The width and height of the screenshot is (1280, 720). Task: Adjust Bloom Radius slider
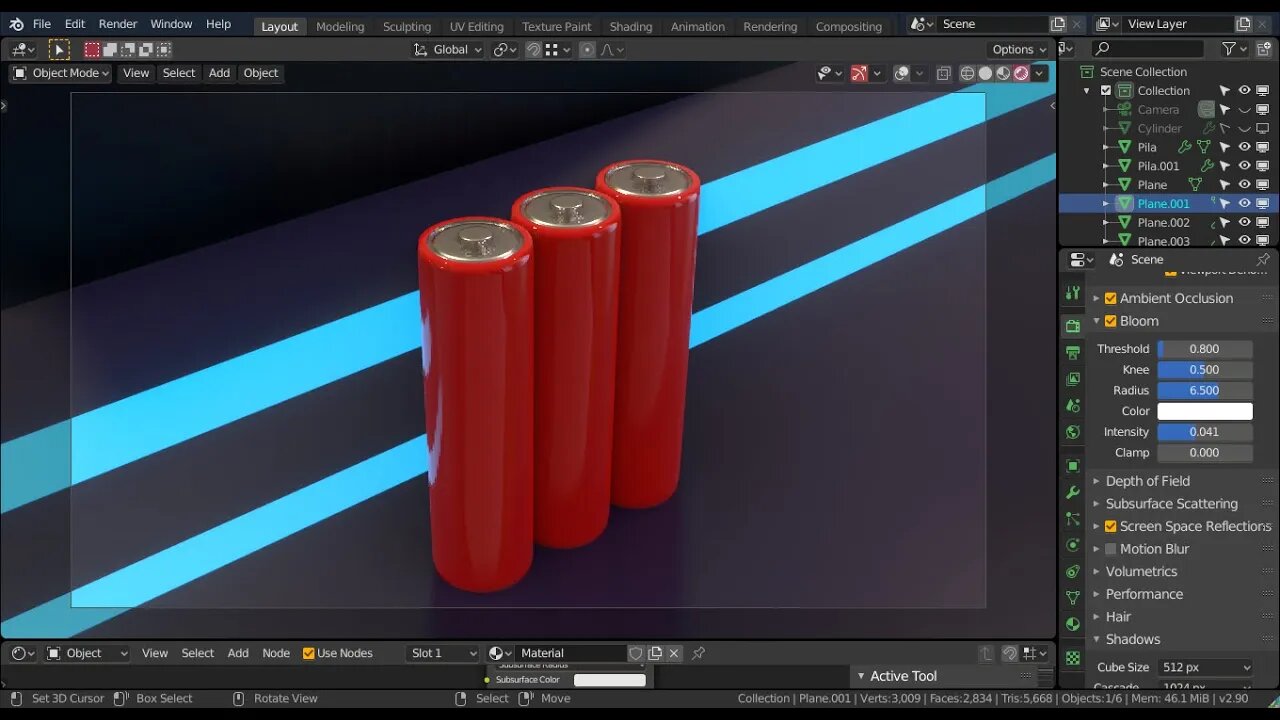pos(1204,391)
